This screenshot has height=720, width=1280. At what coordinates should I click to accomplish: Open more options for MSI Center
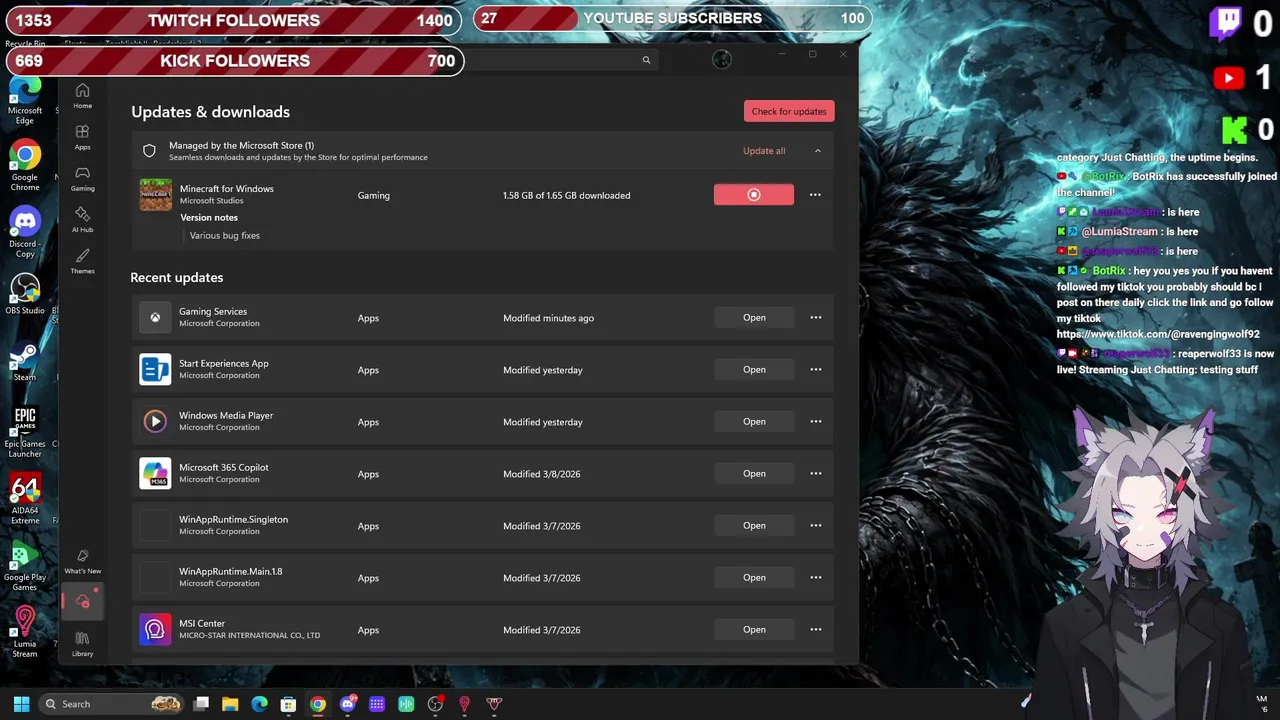[815, 630]
